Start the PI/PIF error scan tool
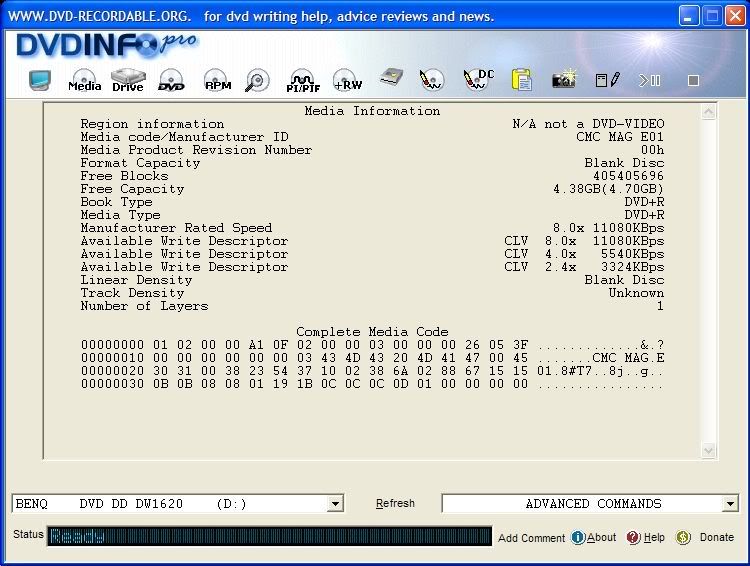The width and height of the screenshot is (750, 566). [x=303, y=80]
